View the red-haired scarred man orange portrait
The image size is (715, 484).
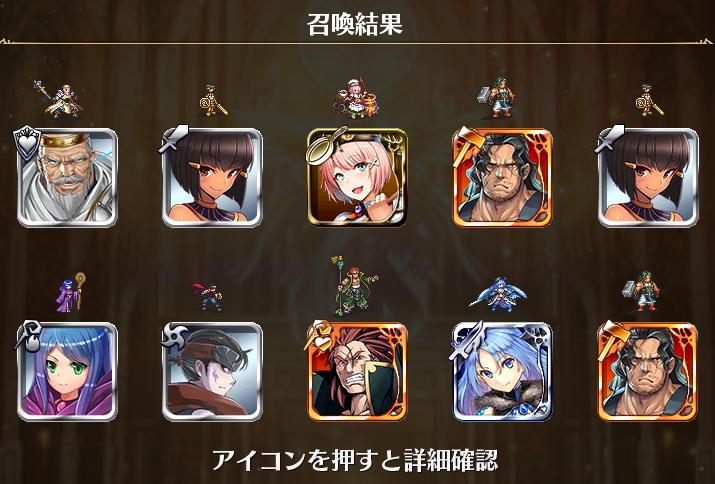click(357, 371)
